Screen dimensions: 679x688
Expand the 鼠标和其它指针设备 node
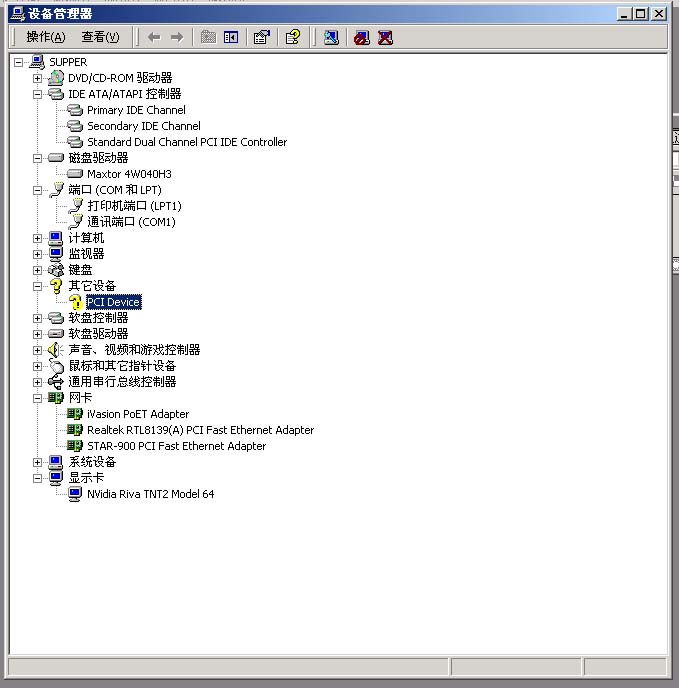pos(37,366)
